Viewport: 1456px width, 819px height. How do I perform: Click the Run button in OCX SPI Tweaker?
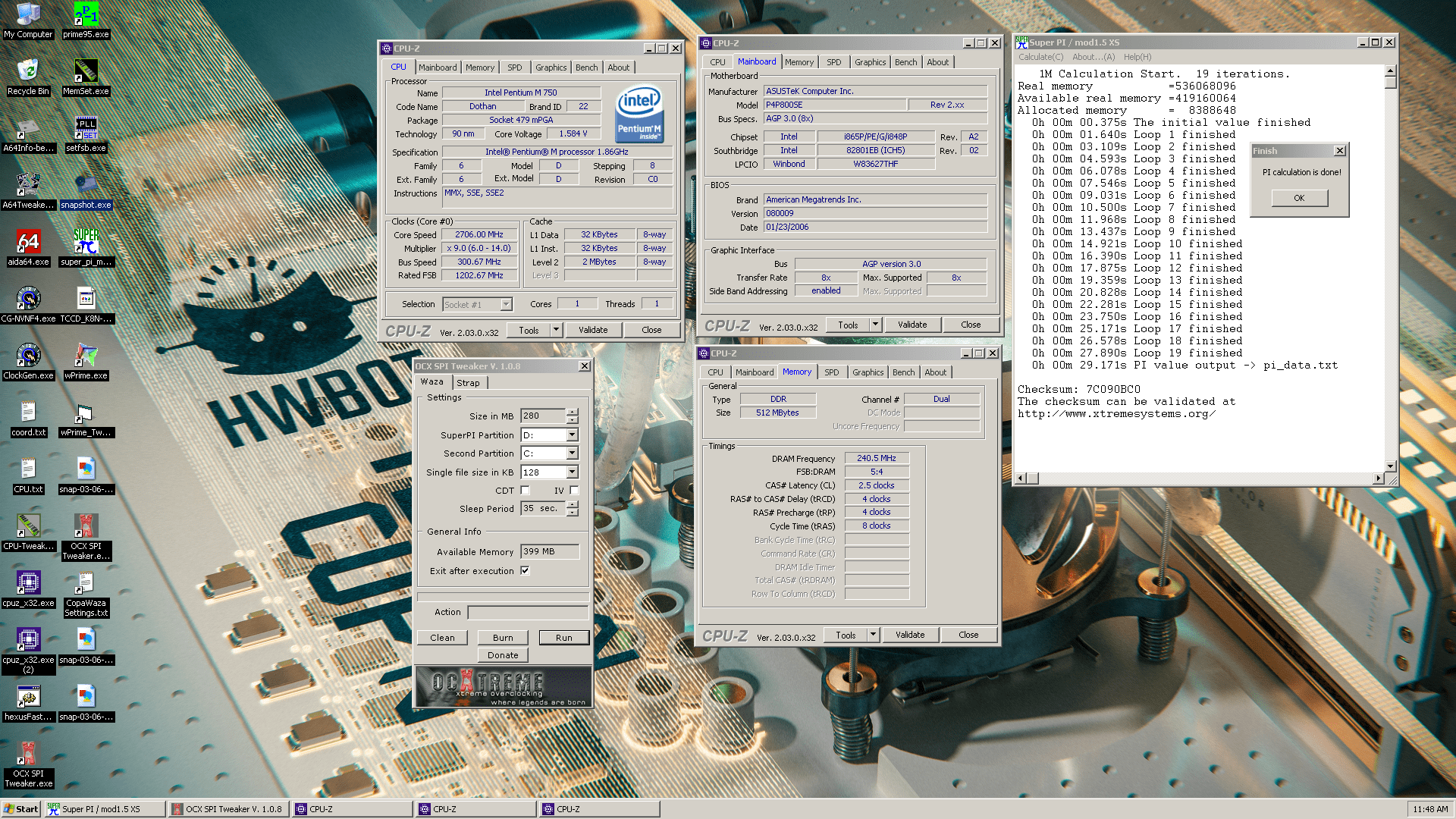pyautogui.click(x=563, y=638)
